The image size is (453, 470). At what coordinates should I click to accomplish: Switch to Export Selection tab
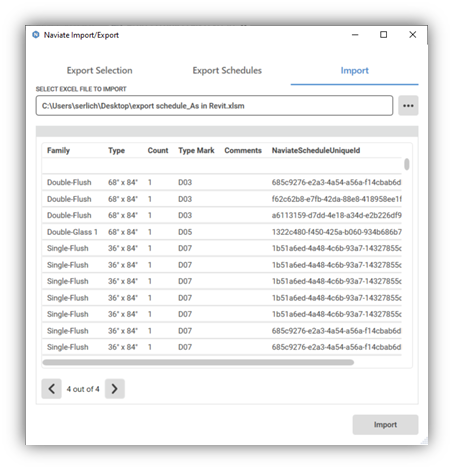click(x=99, y=70)
